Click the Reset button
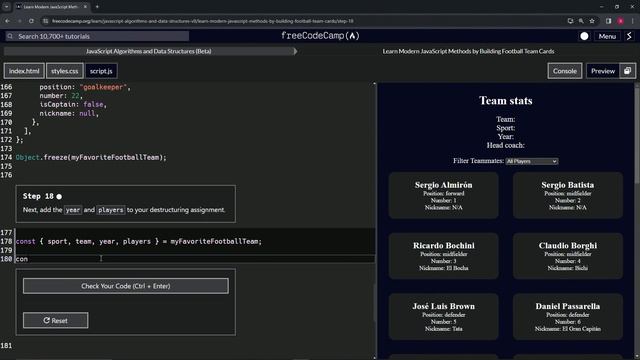The width and height of the screenshot is (640, 360). (x=56, y=320)
